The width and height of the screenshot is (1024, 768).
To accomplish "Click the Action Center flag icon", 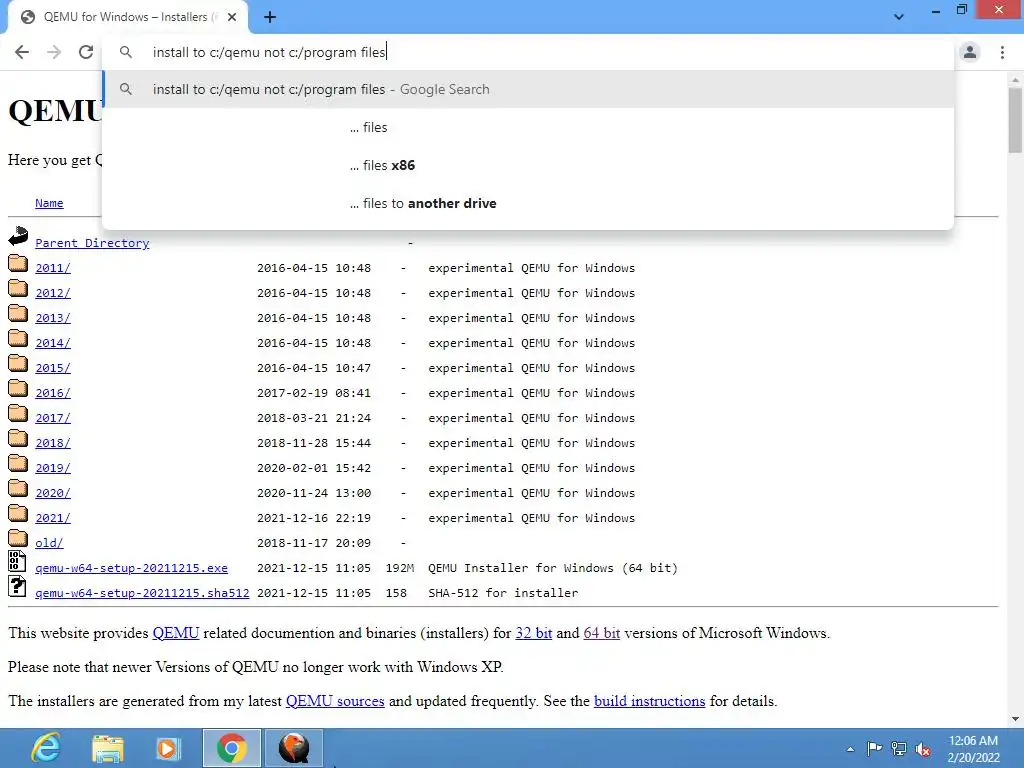I will coord(874,748).
